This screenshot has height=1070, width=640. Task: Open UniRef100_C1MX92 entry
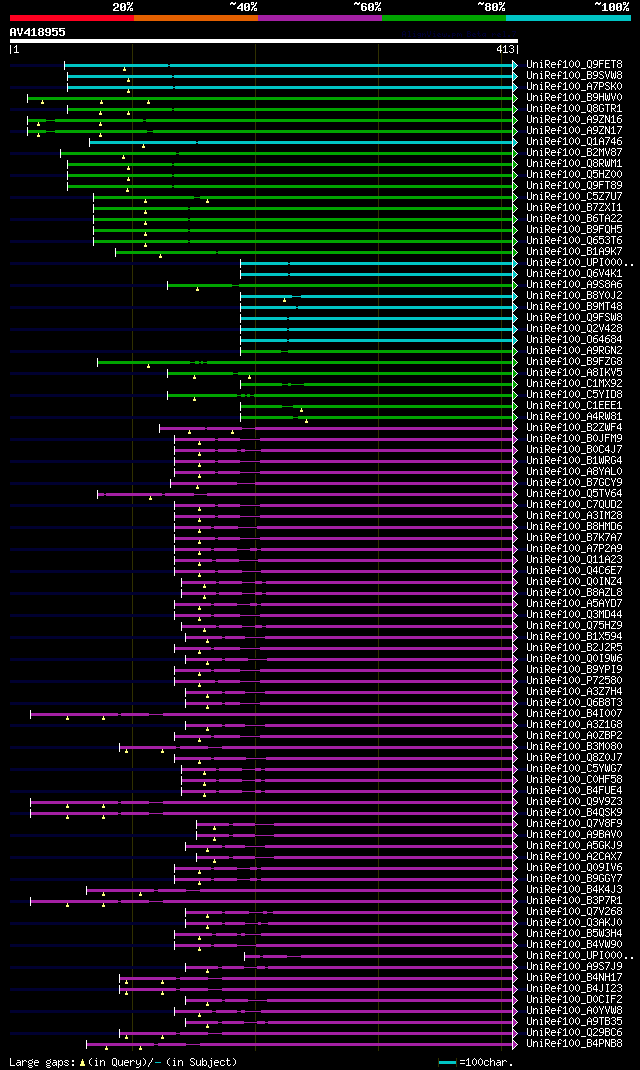[574, 384]
